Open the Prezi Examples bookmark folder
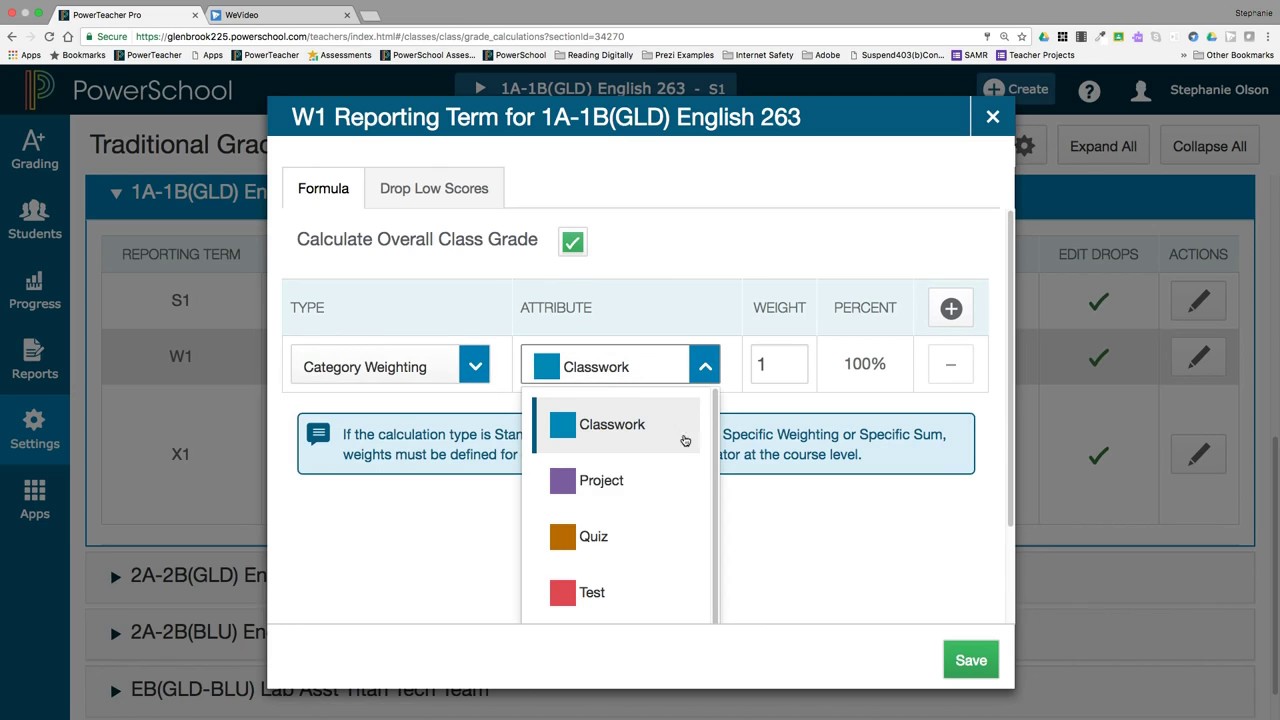 tap(678, 55)
